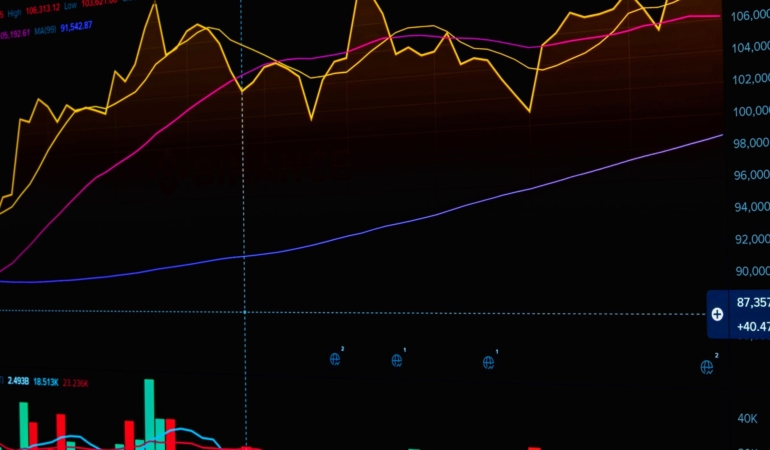
Task: Click the 40K volume axis label
Action: (747, 419)
